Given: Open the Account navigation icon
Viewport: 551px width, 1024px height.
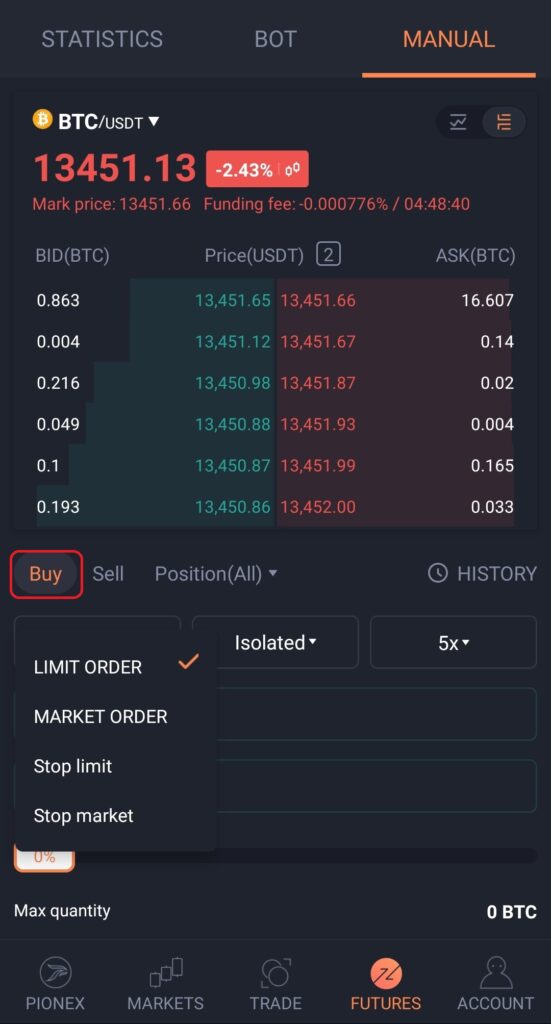Looking at the screenshot, I should pyautogui.click(x=496, y=974).
